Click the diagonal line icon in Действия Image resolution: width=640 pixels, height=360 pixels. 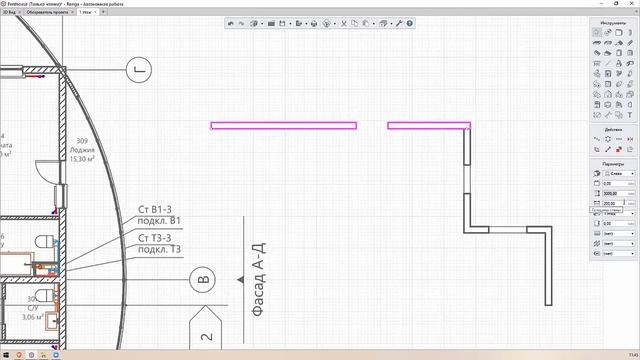(608, 149)
